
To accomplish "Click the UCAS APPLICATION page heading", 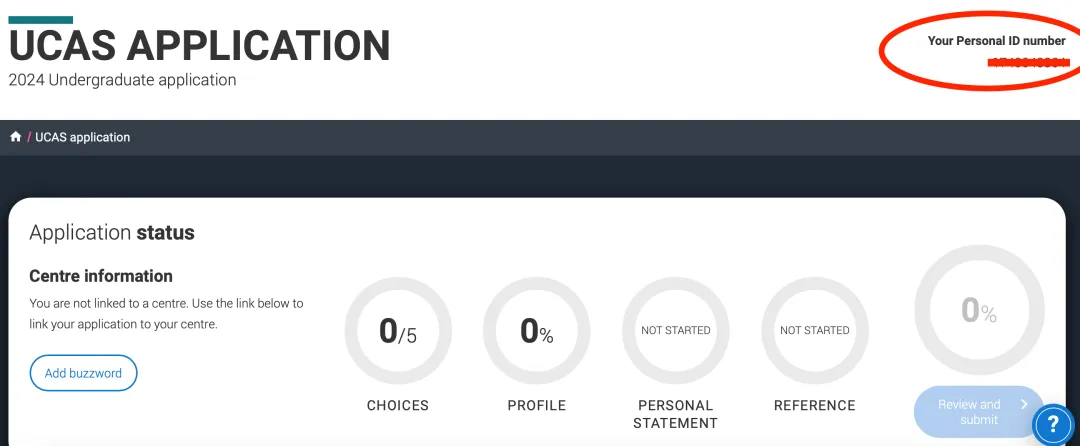I will 199,46.
